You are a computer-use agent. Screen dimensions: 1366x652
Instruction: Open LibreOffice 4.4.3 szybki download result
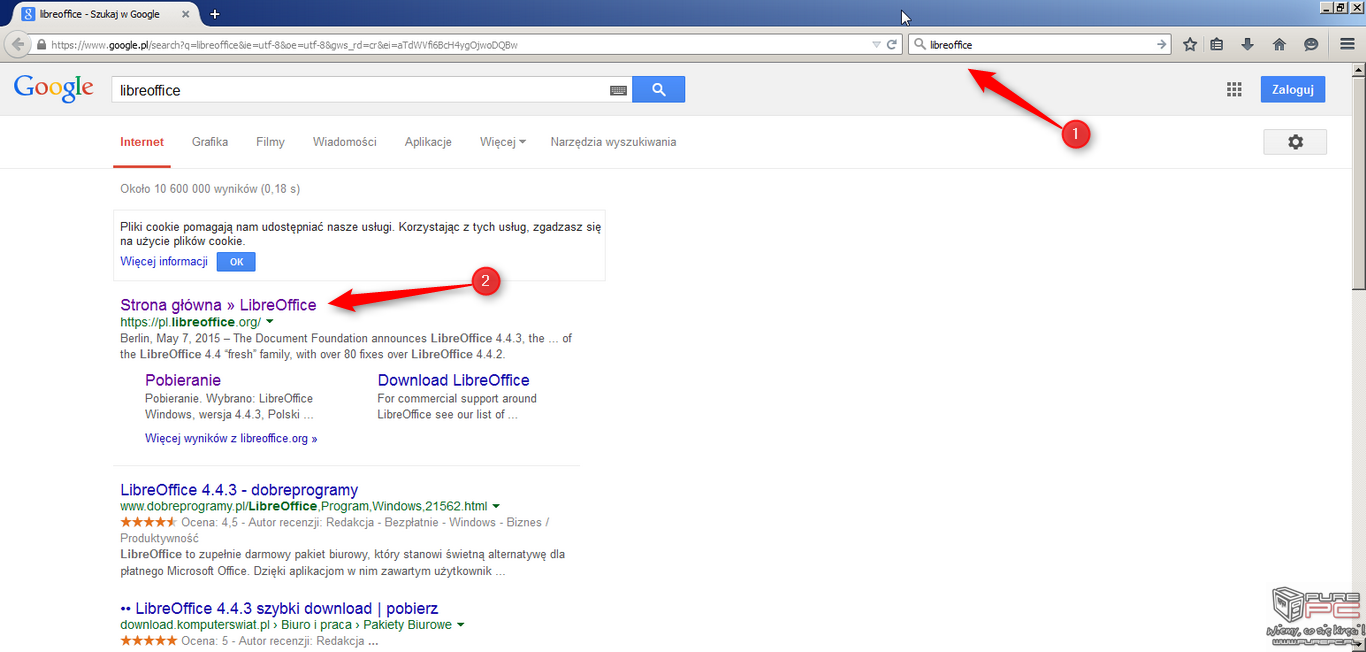coord(279,608)
